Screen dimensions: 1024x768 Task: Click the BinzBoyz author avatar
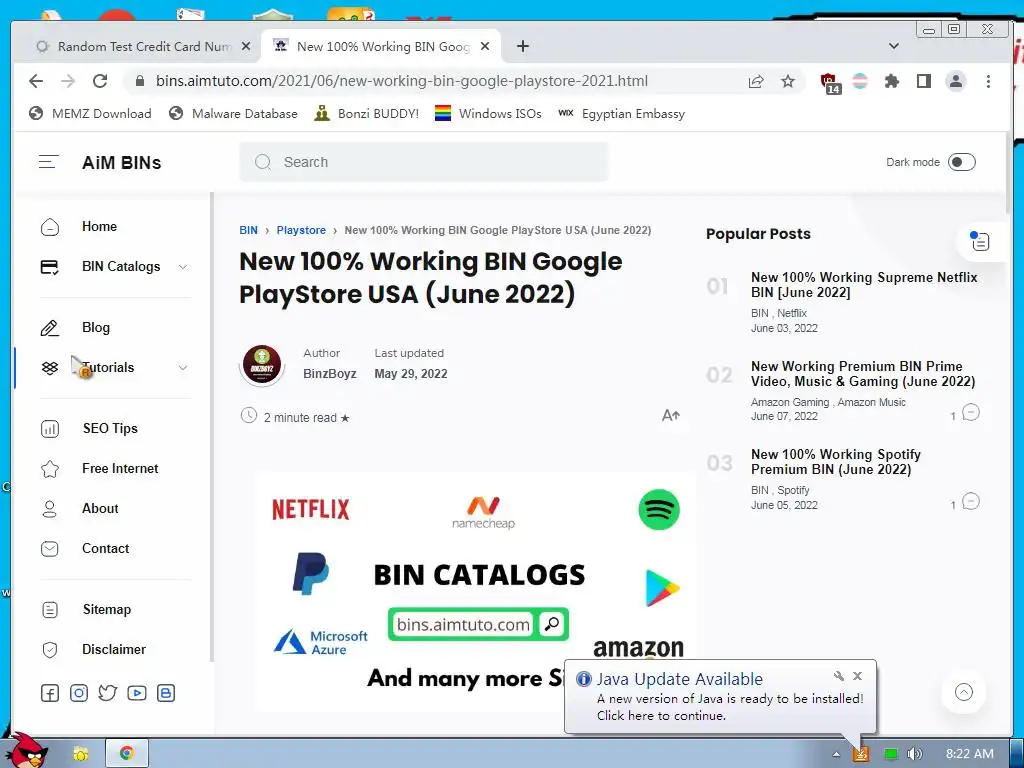[262, 364]
